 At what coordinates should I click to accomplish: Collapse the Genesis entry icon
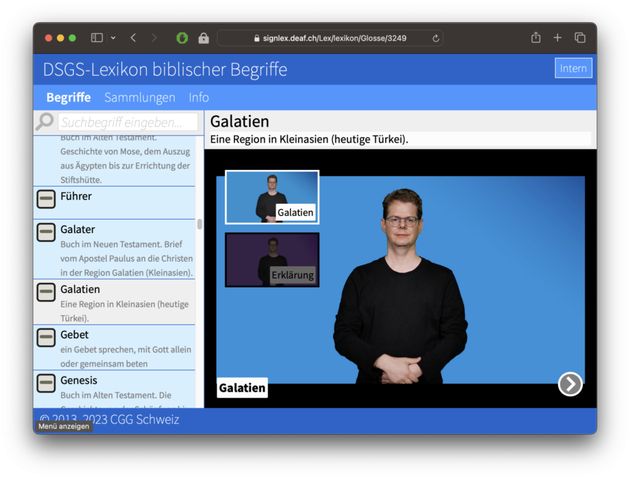[46, 384]
